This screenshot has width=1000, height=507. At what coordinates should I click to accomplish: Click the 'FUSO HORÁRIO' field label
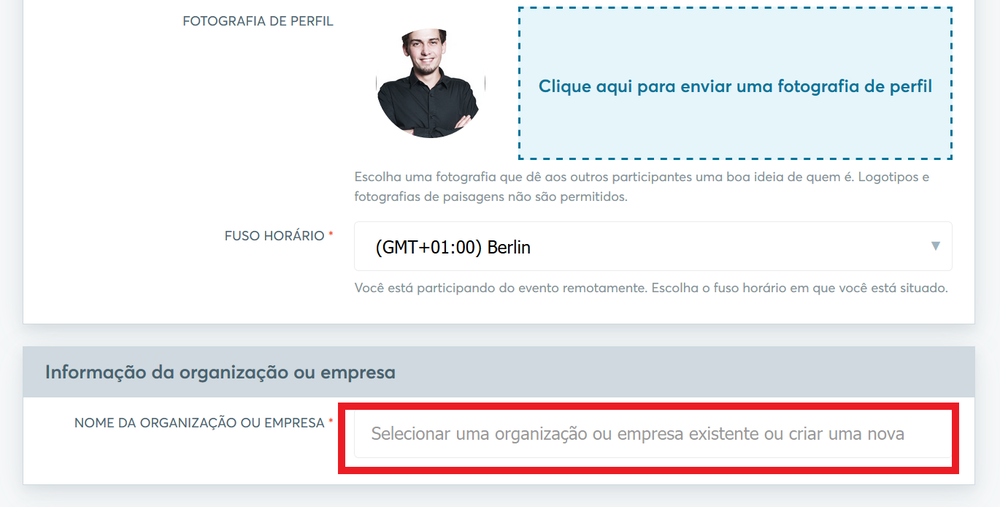274,236
